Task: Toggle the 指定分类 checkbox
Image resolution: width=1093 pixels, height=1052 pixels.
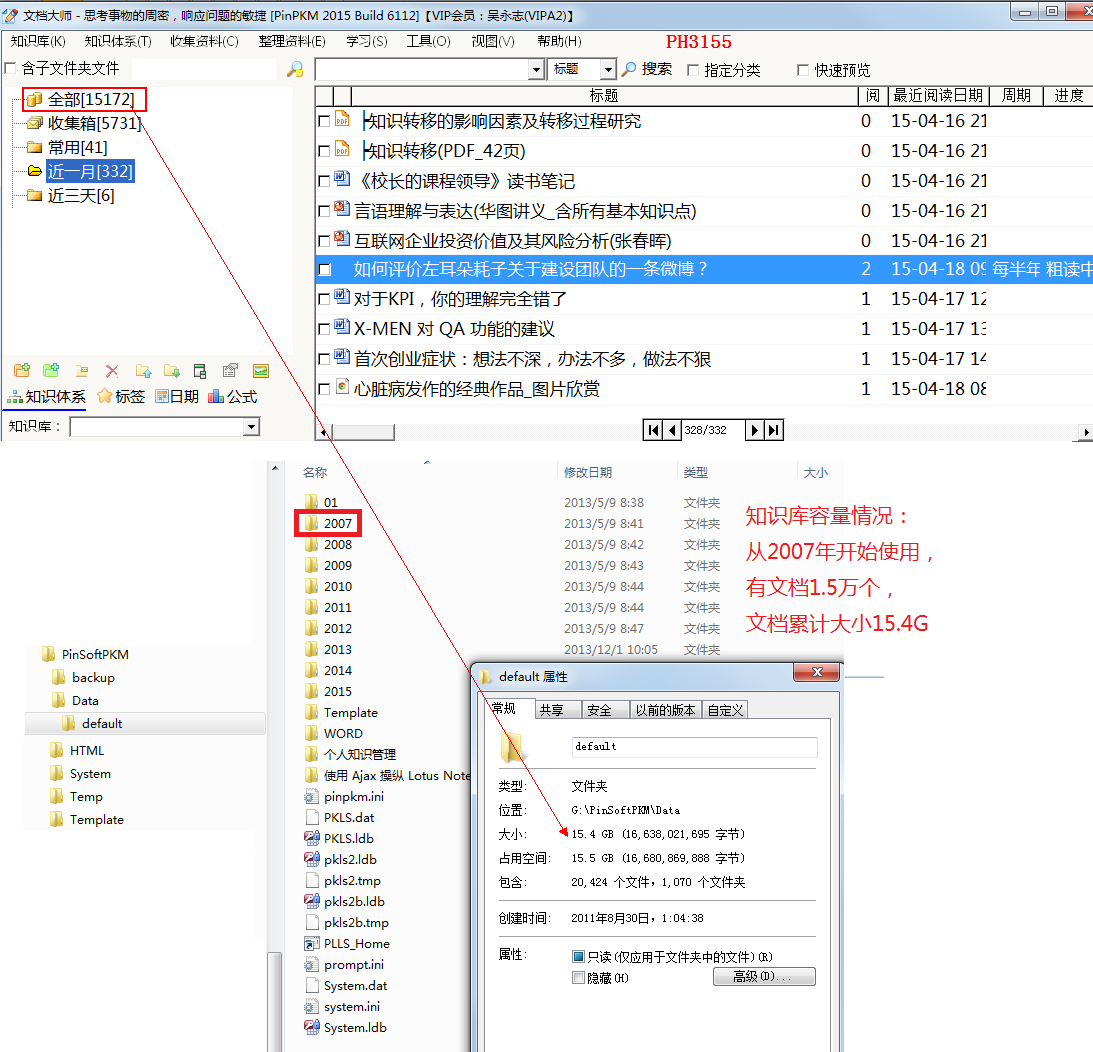Action: click(x=693, y=70)
